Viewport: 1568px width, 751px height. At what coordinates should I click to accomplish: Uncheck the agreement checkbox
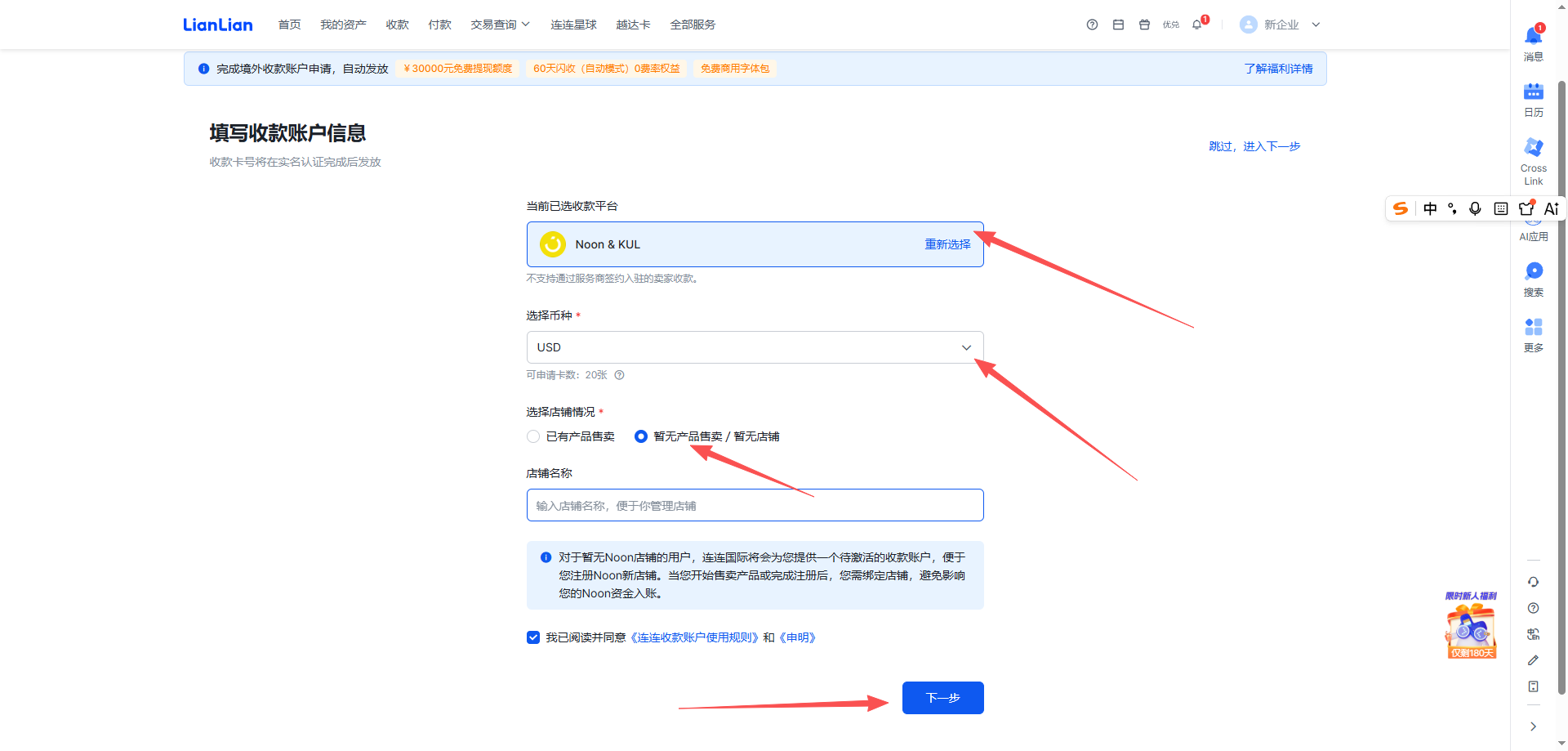pyautogui.click(x=533, y=637)
